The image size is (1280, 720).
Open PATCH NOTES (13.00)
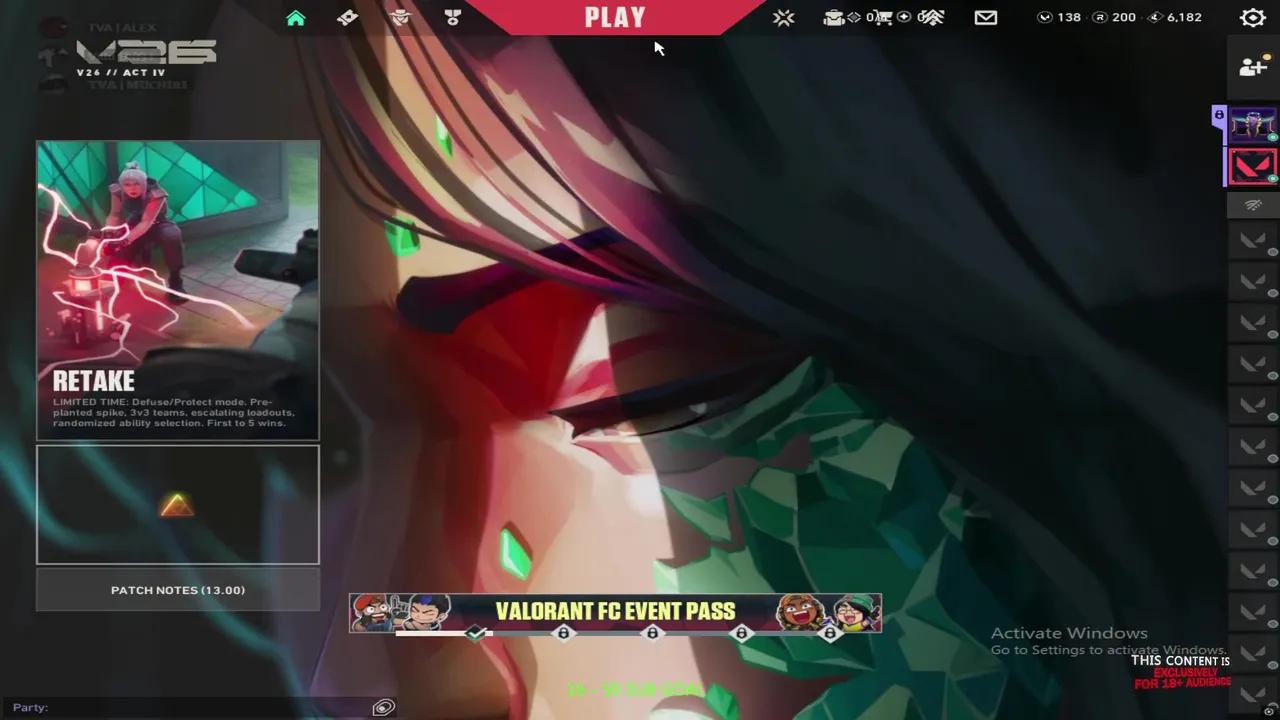(178, 590)
